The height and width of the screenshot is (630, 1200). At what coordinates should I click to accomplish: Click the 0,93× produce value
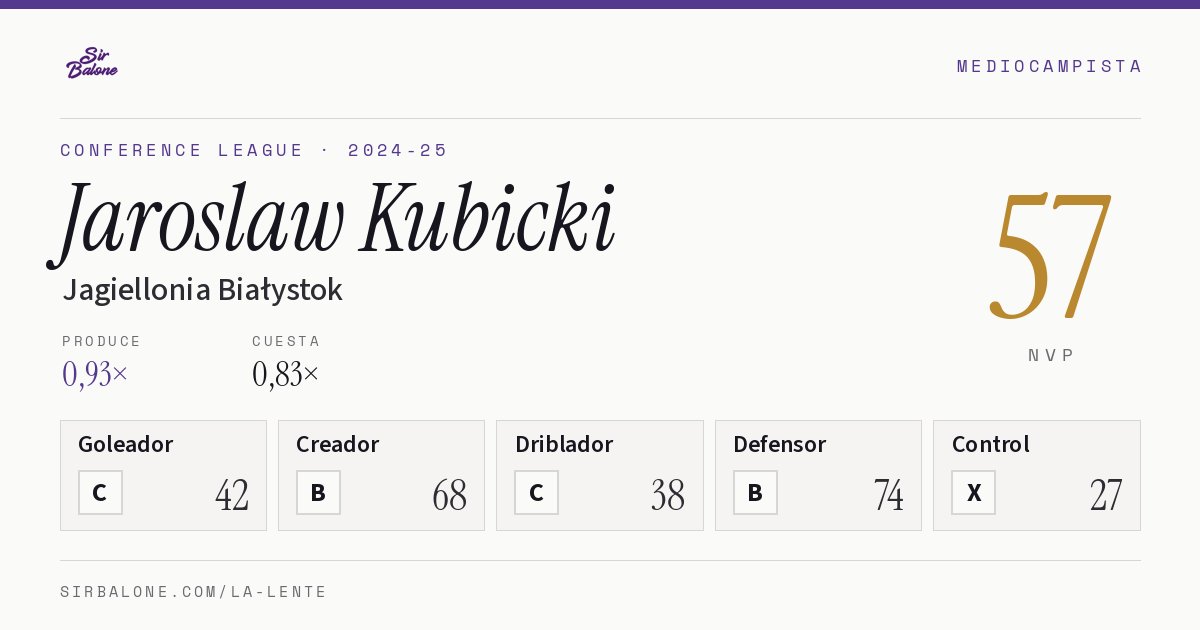pyautogui.click(x=95, y=374)
